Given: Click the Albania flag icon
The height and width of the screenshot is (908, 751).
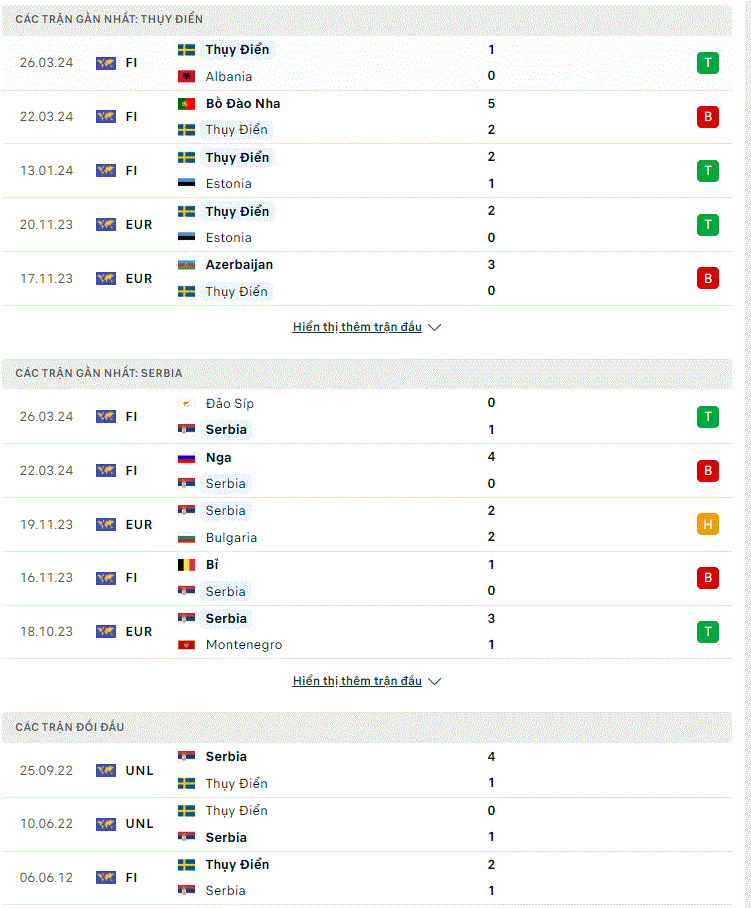Looking at the screenshot, I should click(x=186, y=76).
